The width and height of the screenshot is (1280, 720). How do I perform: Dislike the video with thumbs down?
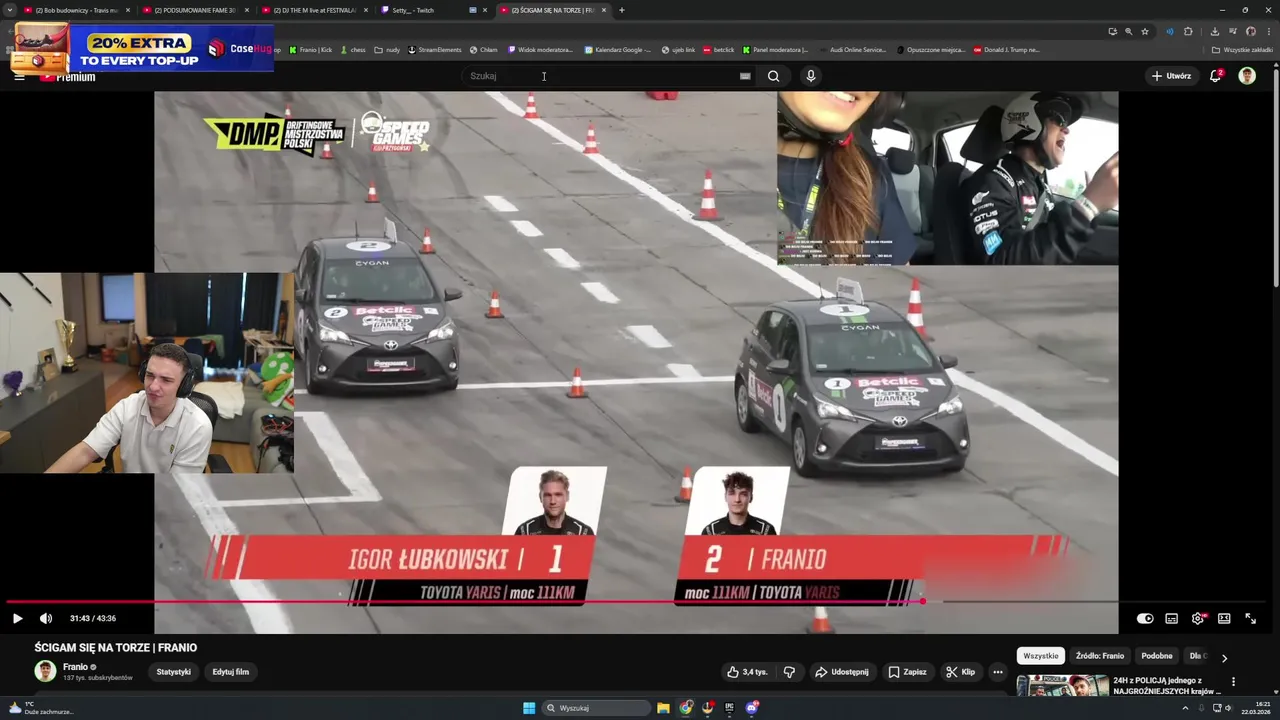789,672
